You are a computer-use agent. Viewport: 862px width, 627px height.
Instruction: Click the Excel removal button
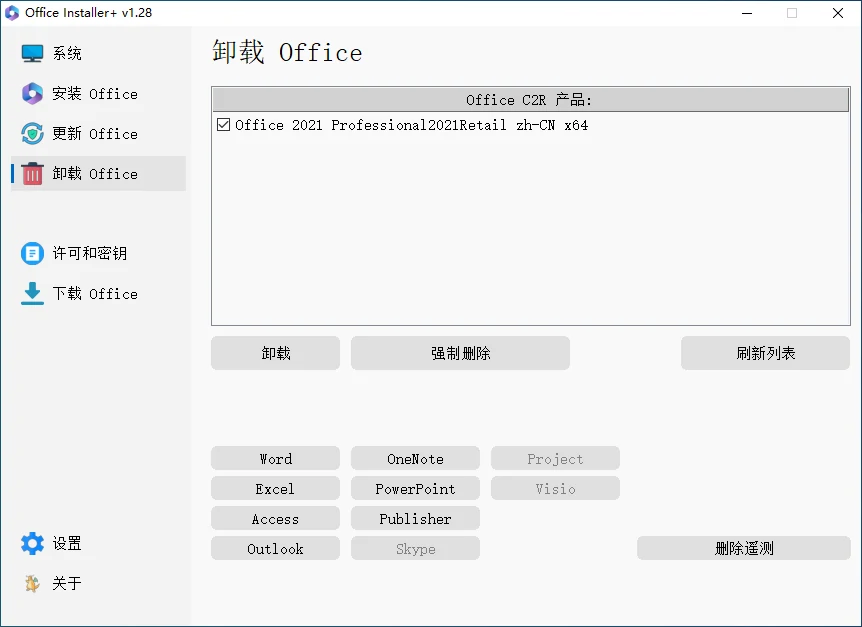(275, 488)
